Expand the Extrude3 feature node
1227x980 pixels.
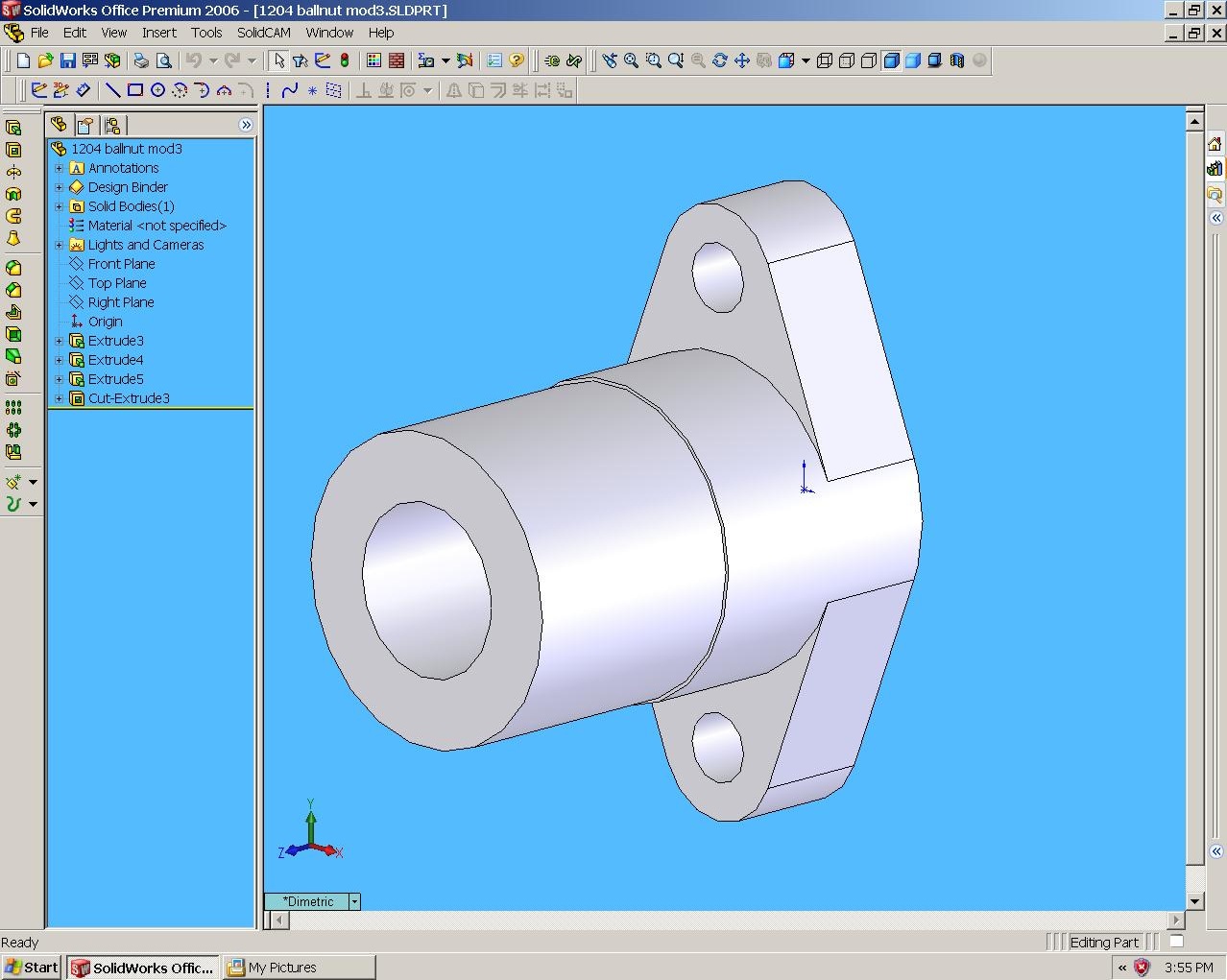59,341
